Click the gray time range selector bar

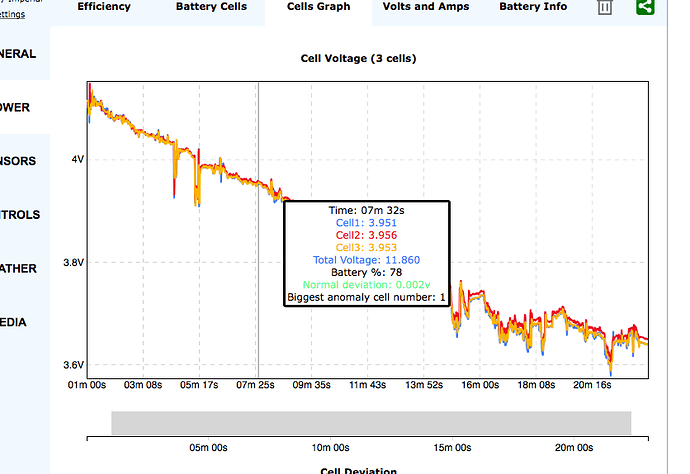pyautogui.click(x=370, y=422)
